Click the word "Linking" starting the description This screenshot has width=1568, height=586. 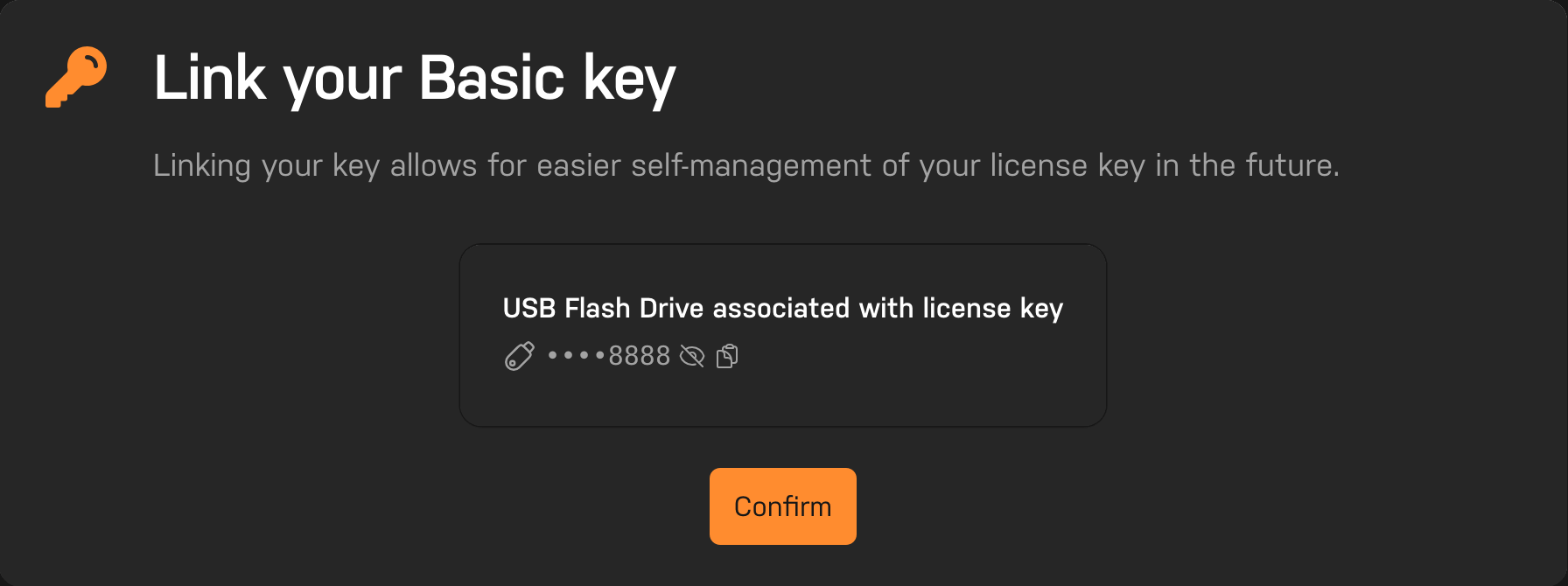tap(202, 165)
